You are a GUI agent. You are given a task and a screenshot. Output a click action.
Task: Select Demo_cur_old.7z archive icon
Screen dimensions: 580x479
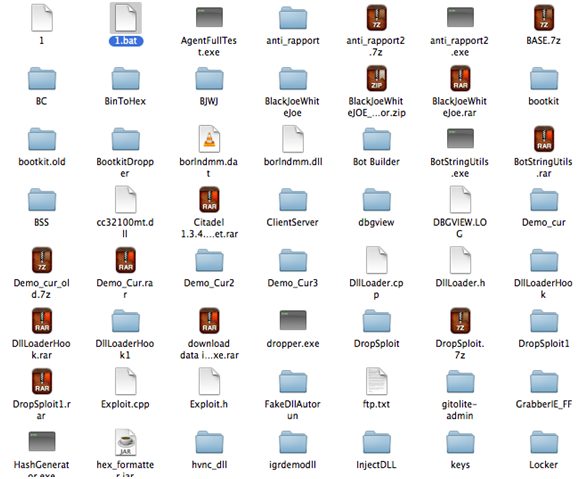pos(42,260)
